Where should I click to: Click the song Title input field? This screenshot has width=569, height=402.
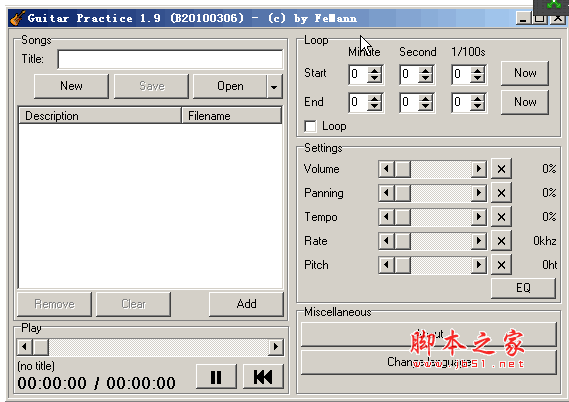click(170, 59)
